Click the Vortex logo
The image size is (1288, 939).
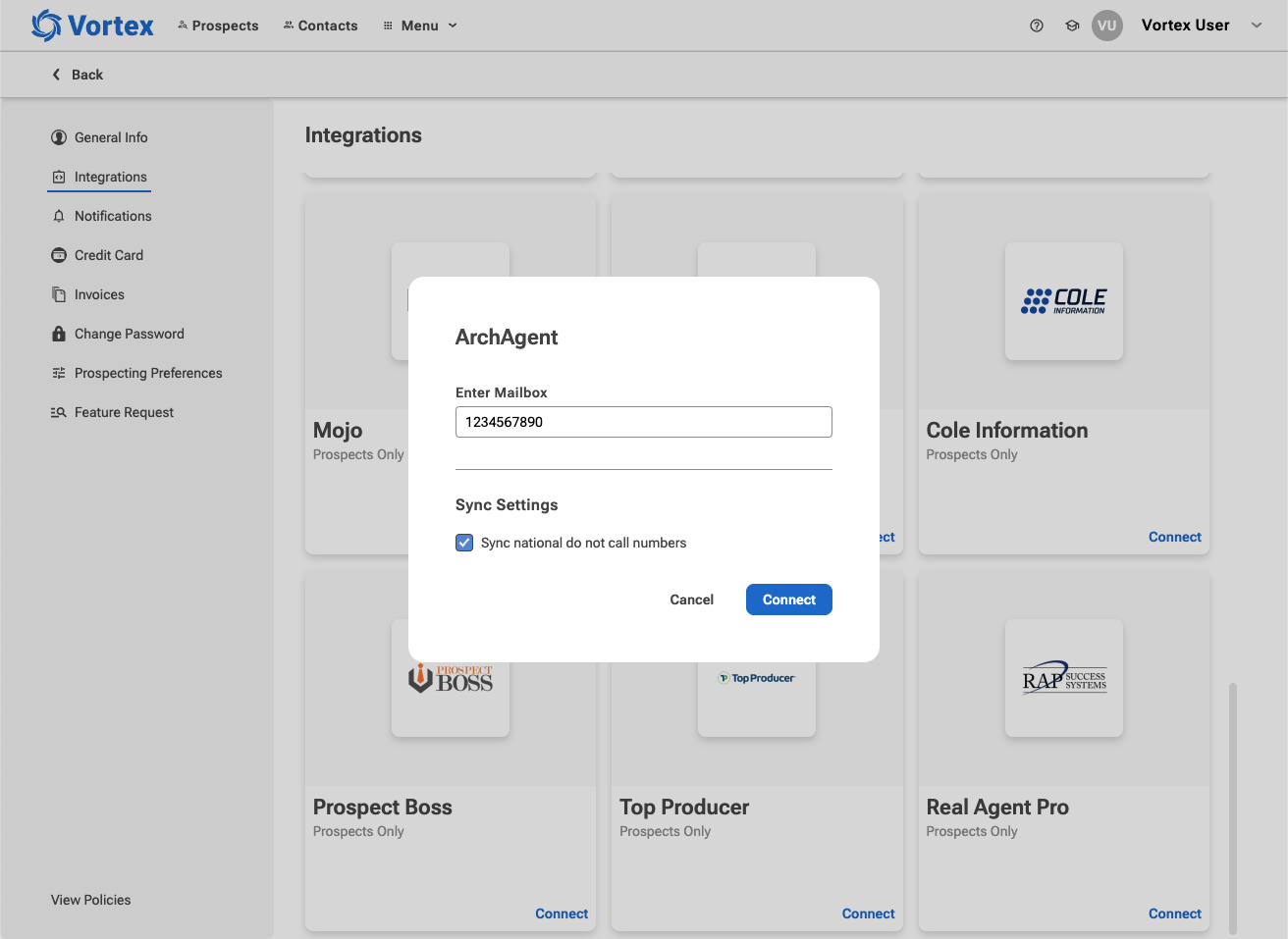click(x=92, y=26)
